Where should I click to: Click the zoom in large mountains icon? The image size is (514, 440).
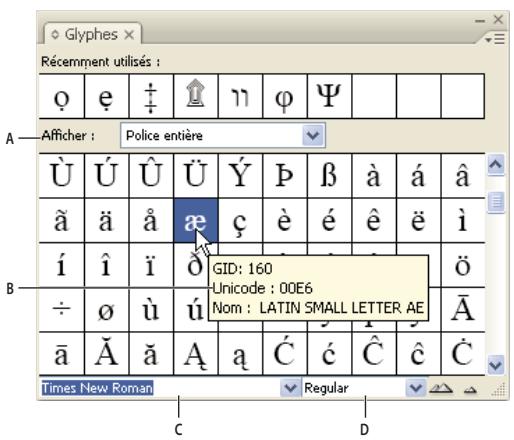(x=441, y=388)
